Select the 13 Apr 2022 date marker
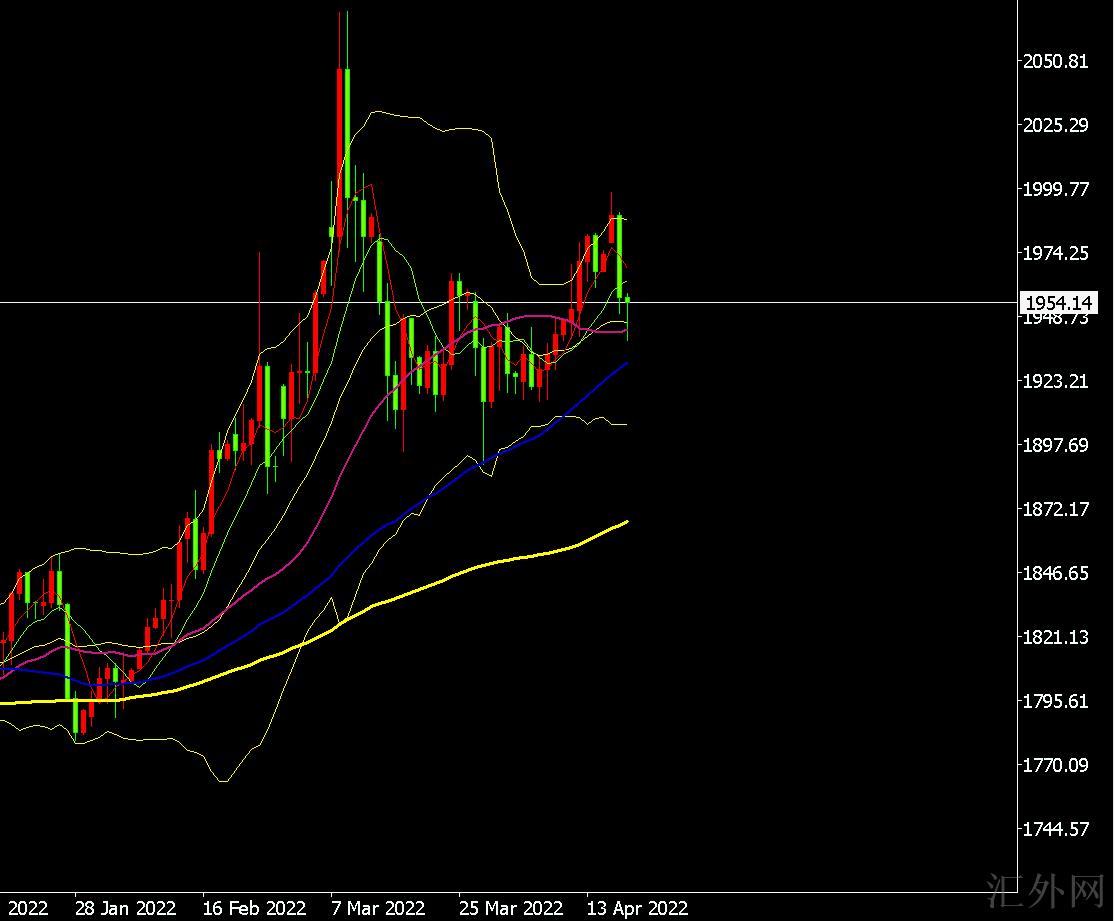Viewport: 1115px width, 921px height. [x=638, y=908]
